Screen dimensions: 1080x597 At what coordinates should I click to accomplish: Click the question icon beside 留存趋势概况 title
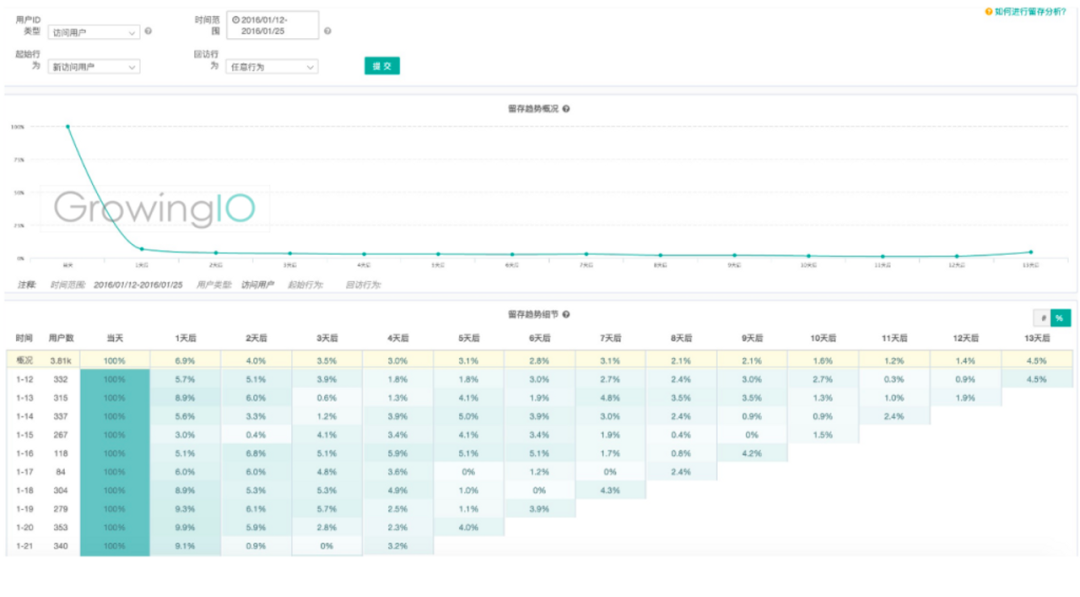[x=566, y=109]
